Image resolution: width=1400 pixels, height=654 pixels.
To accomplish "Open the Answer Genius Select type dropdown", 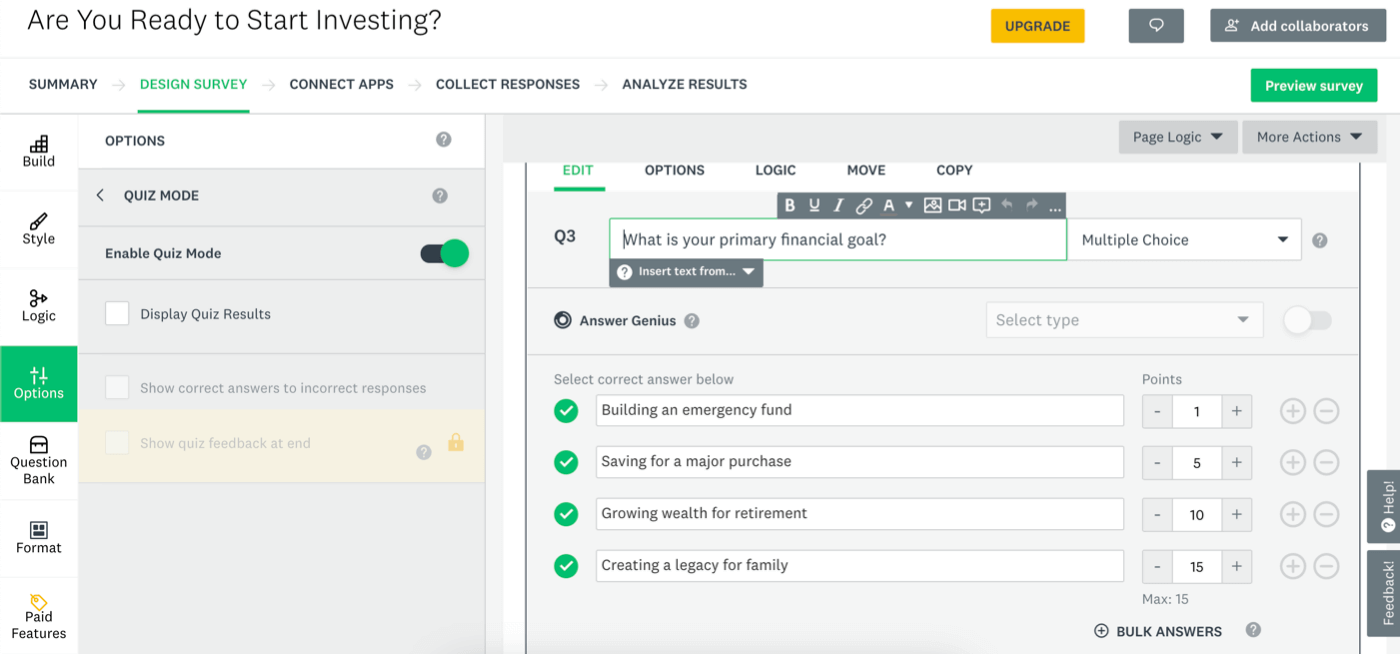I will tap(1124, 320).
